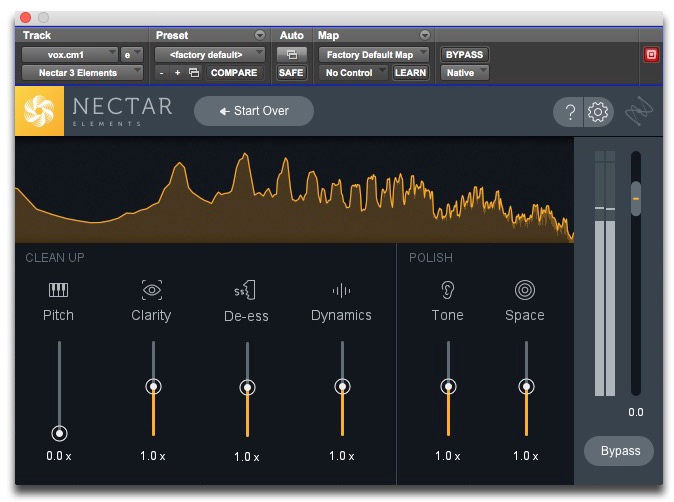Image resolution: width=674 pixels, height=502 pixels.
Task: Open the Factory Default Map dropdown
Action: click(374, 55)
